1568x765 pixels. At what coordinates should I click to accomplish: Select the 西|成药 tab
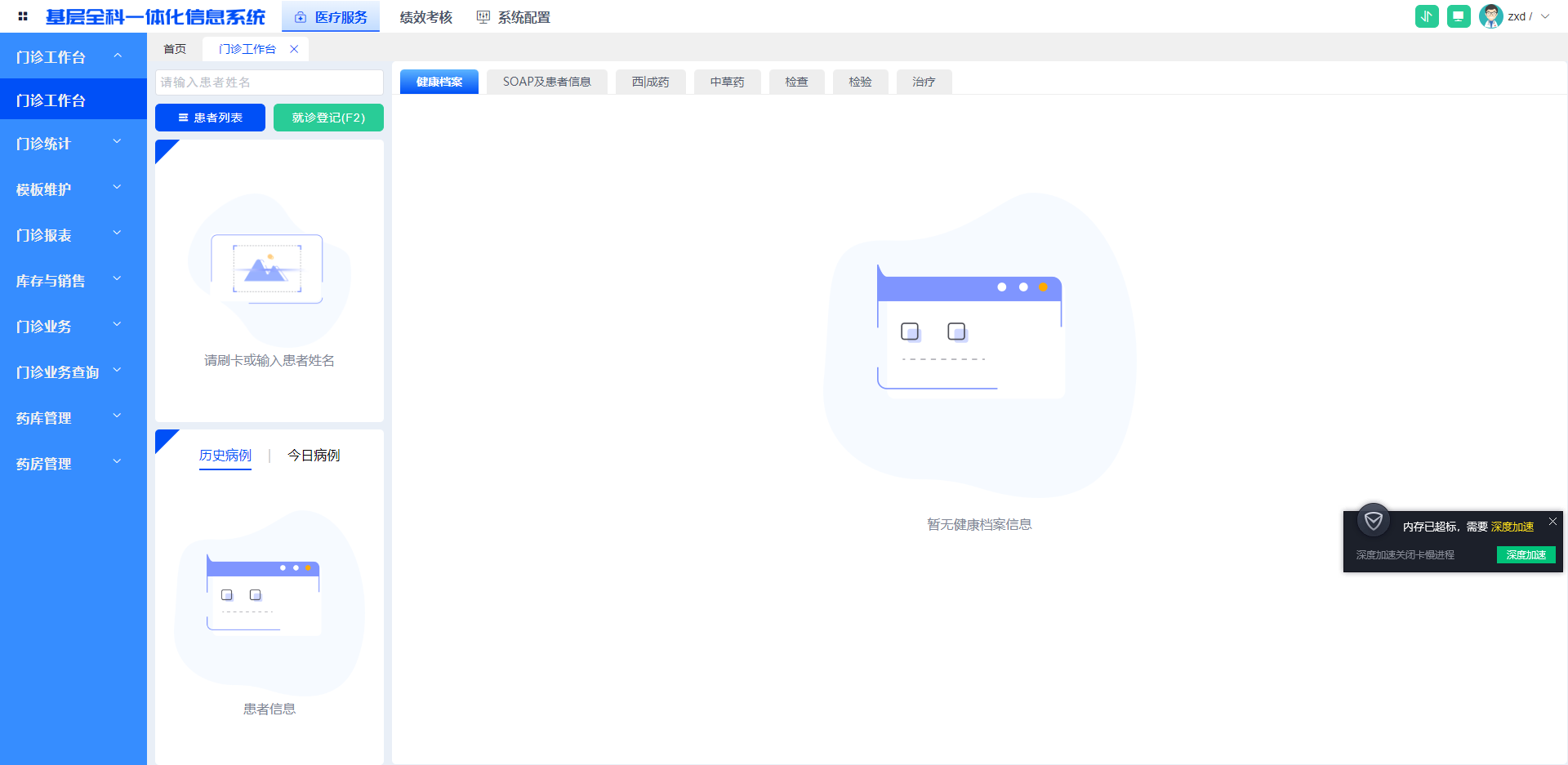[651, 82]
